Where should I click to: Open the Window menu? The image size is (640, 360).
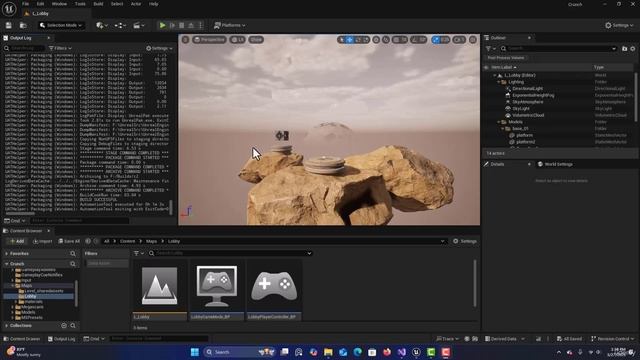(x=59, y=4)
